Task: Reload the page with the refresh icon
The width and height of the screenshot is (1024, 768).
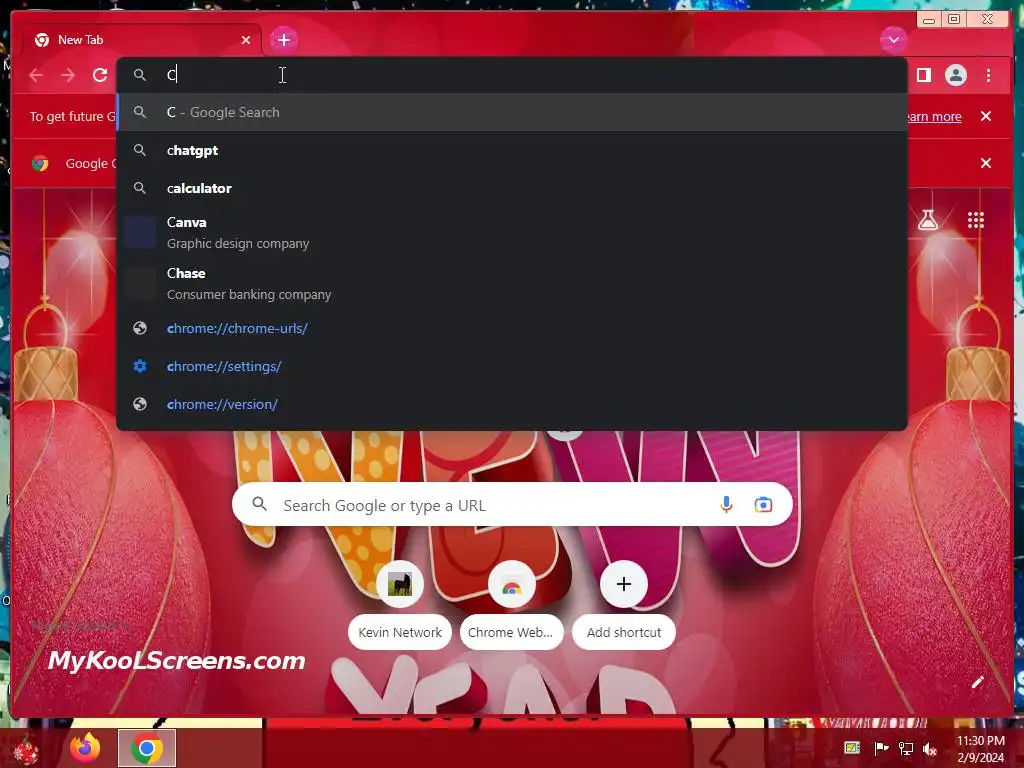Action: (100, 75)
